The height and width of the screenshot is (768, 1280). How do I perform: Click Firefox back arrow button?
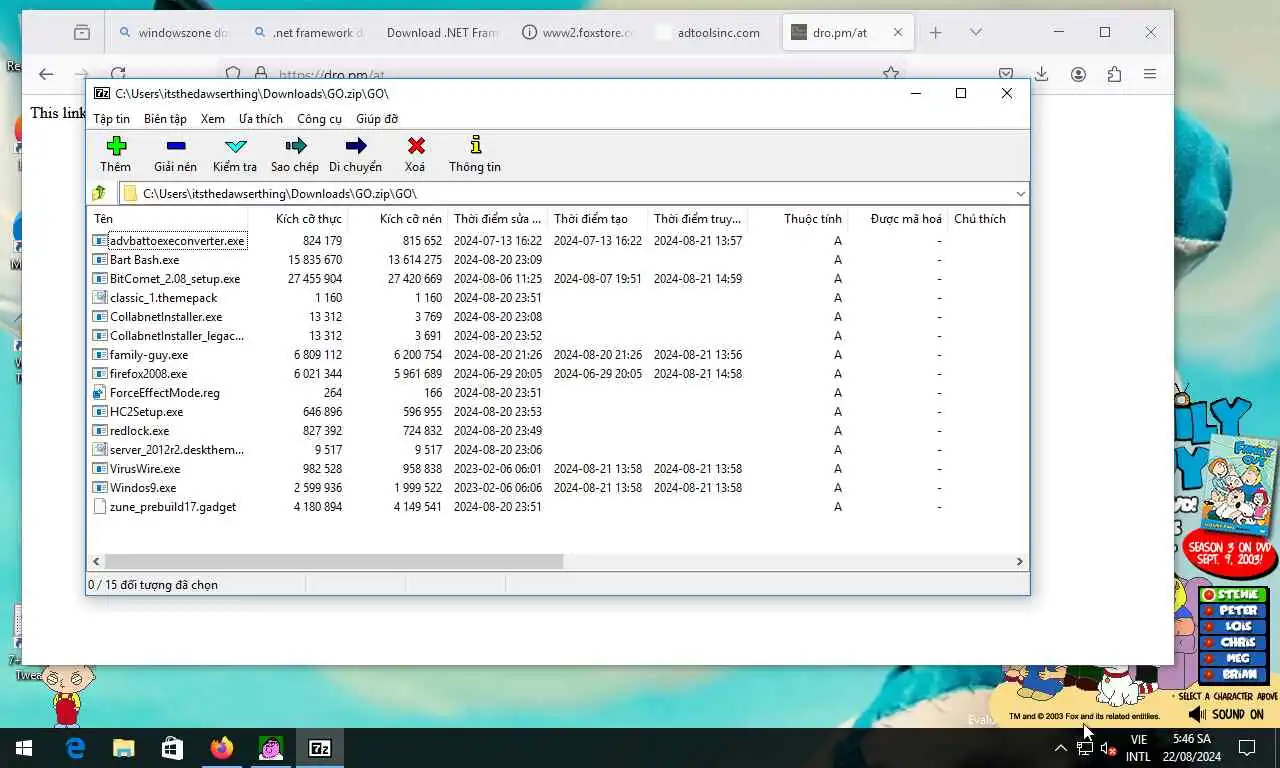tap(46, 74)
